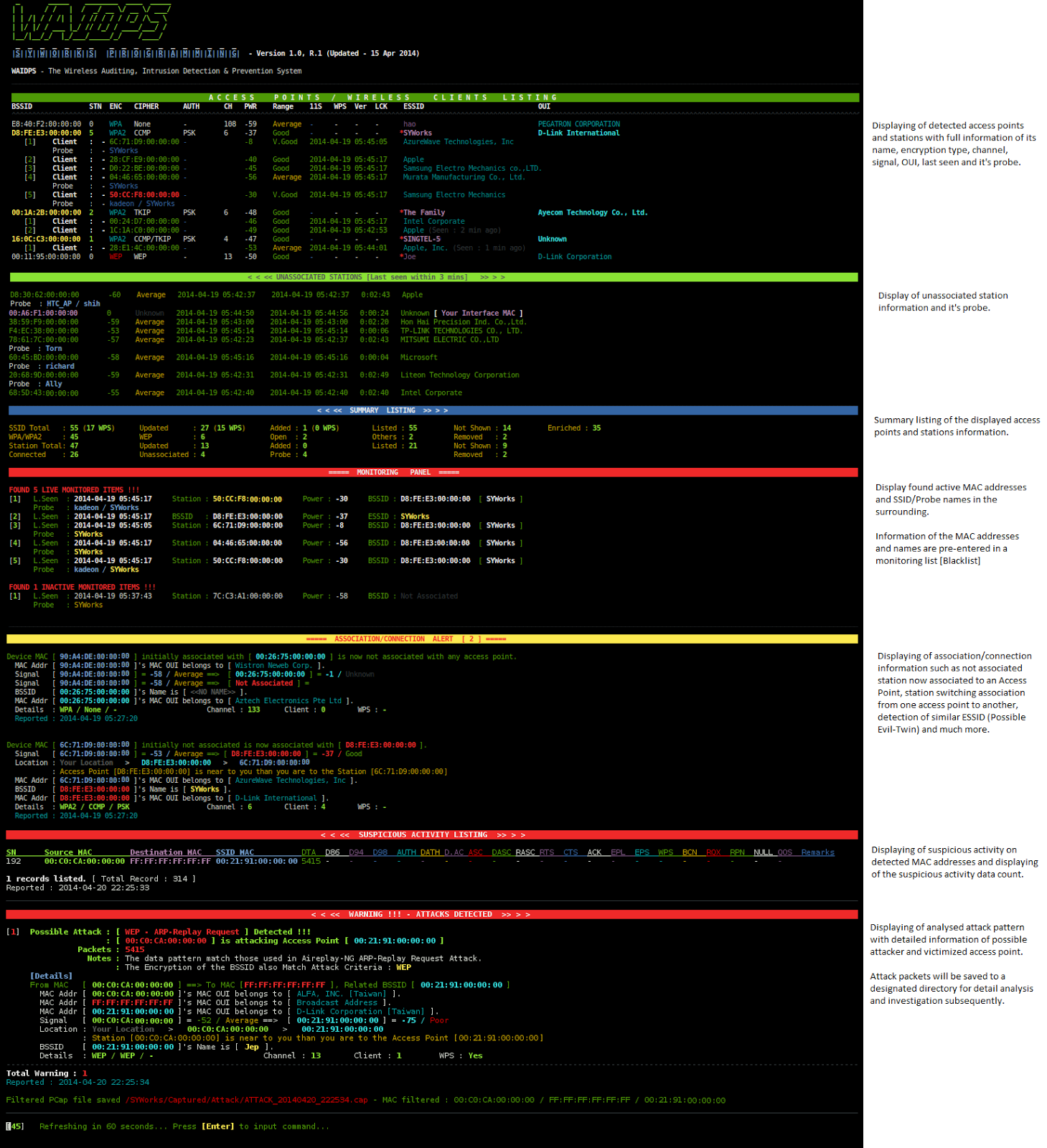Image resolution: width=1047 pixels, height=1148 pixels.
Task: Click 'Hon Hai Precision Ind. Co.,Ltd.' vendor
Action: click(463, 322)
